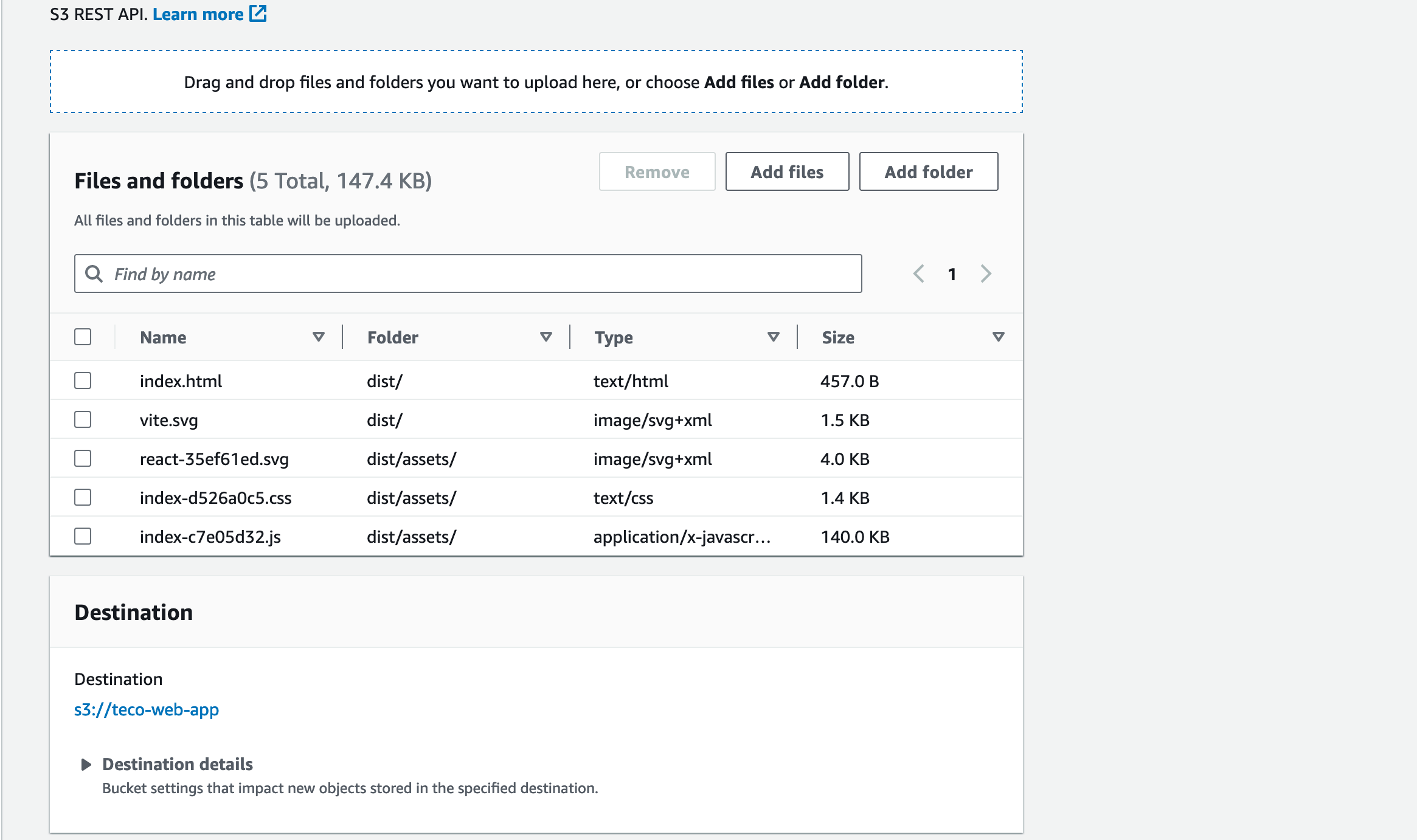Sort by Type column arrow
The height and width of the screenshot is (840, 1417).
coord(774,337)
